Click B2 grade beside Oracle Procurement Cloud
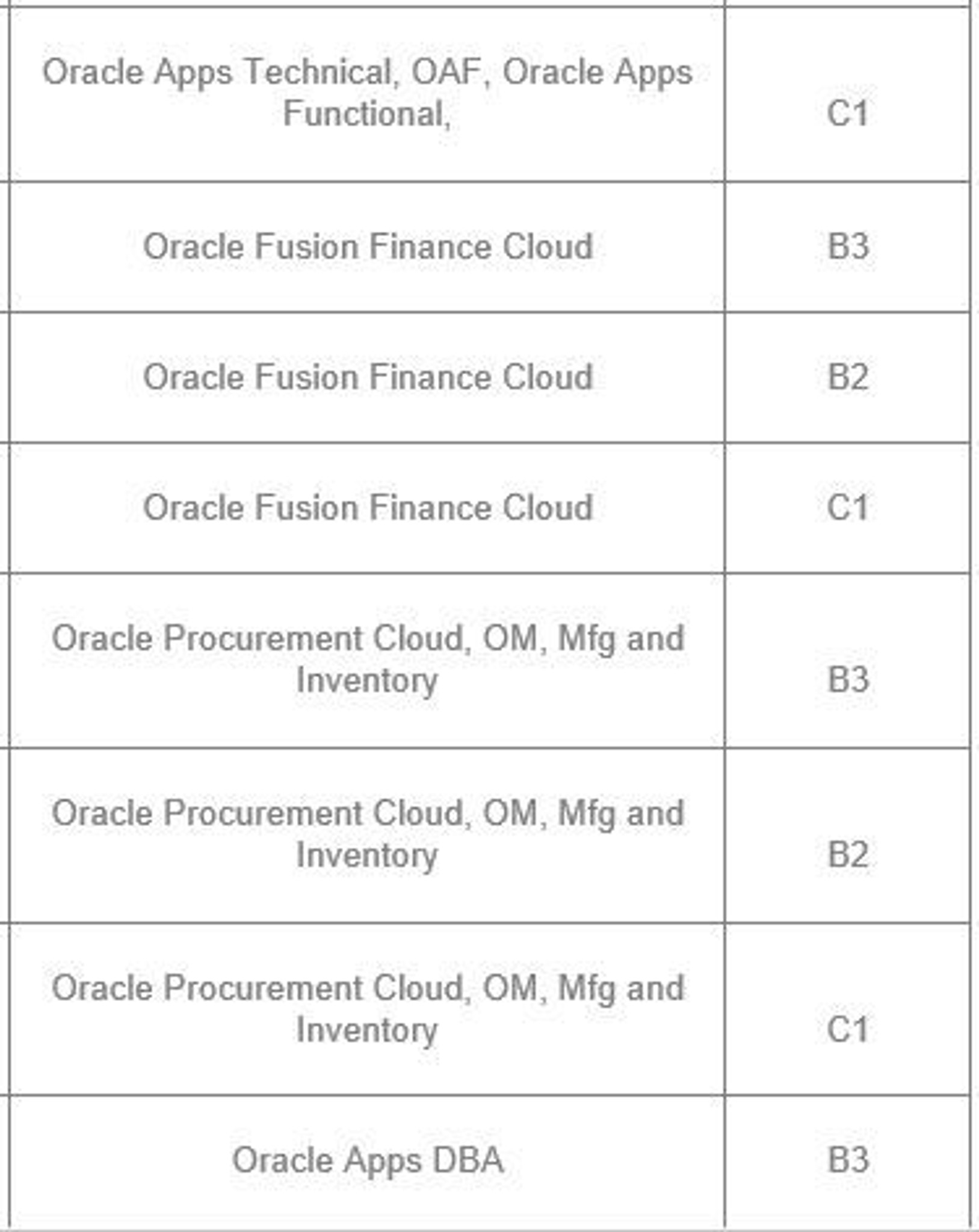Viewport: 979px width, 1232px height. (x=847, y=854)
